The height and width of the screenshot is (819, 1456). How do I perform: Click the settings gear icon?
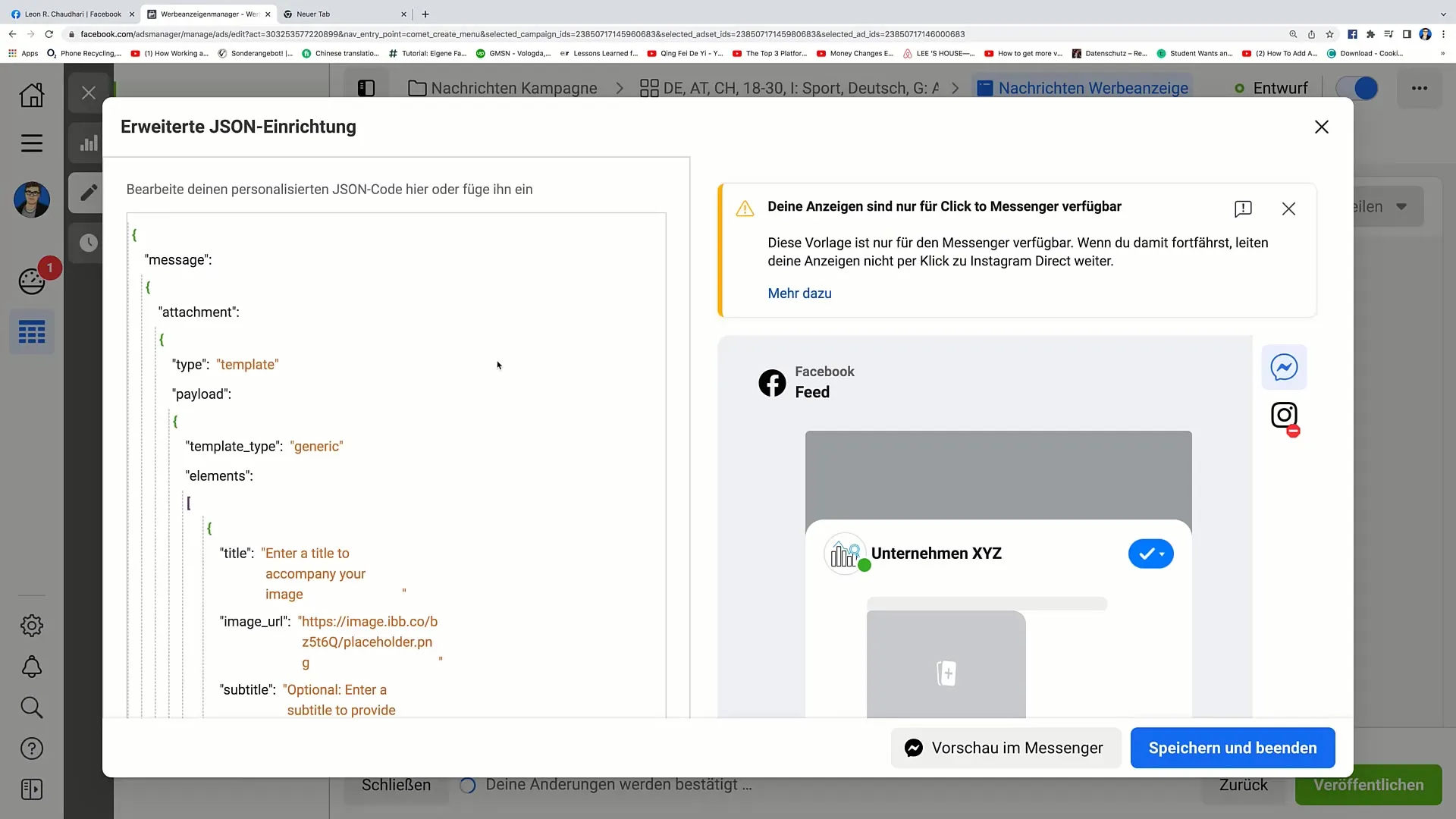(31, 625)
